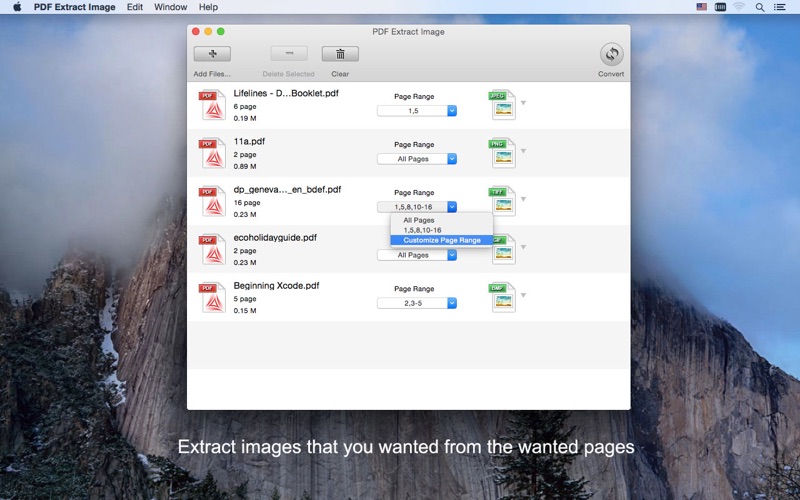The image size is (800, 500).
Task: Click the 0.19 M file size text
Action: [x=245, y=118]
